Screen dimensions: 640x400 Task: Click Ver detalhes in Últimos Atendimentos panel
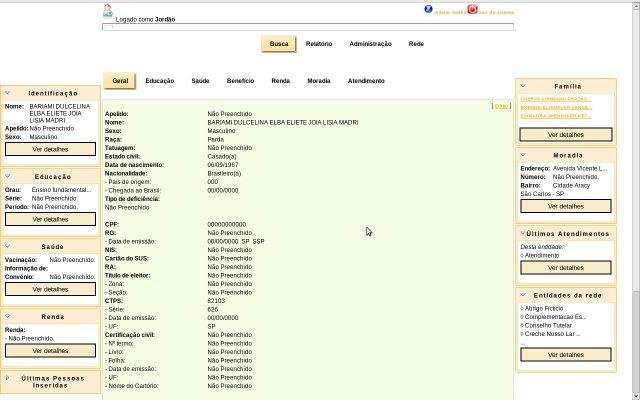[x=566, y=268]
